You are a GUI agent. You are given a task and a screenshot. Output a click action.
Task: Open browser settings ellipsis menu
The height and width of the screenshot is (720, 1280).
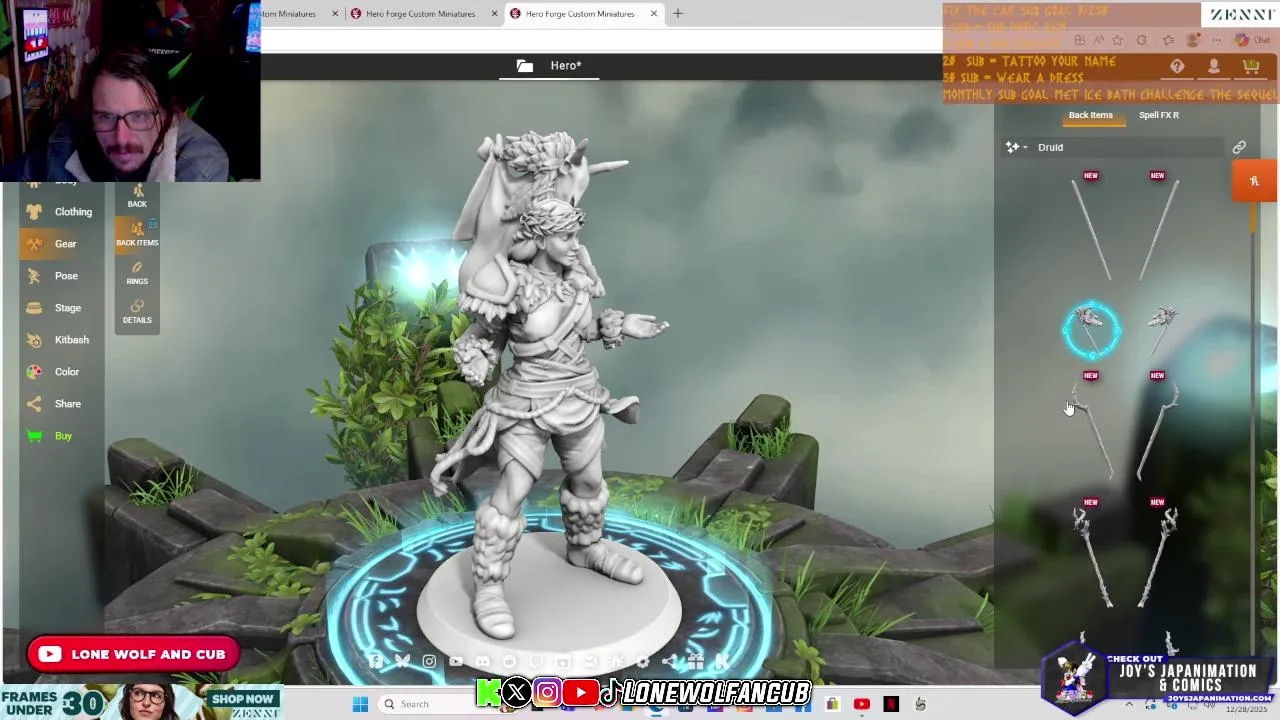pos(1219,40)
